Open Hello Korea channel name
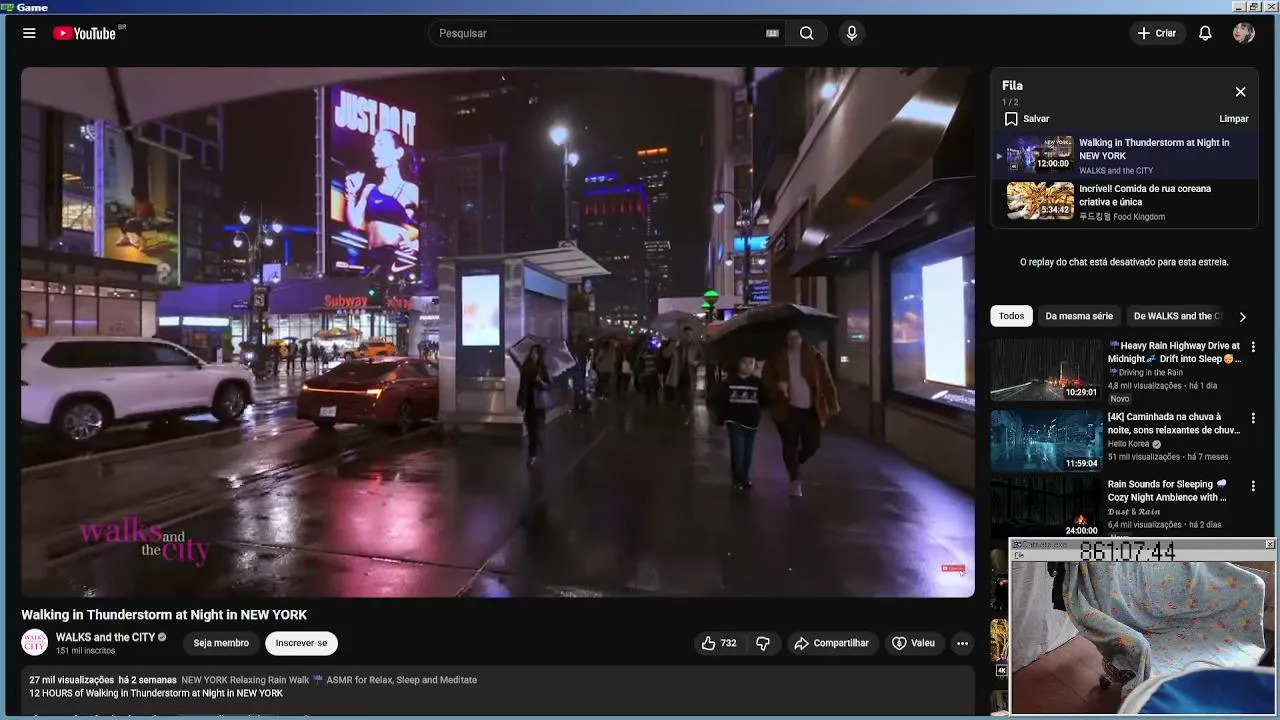Viewport: 1280px width, 720px height. [x=1129, y=444]
